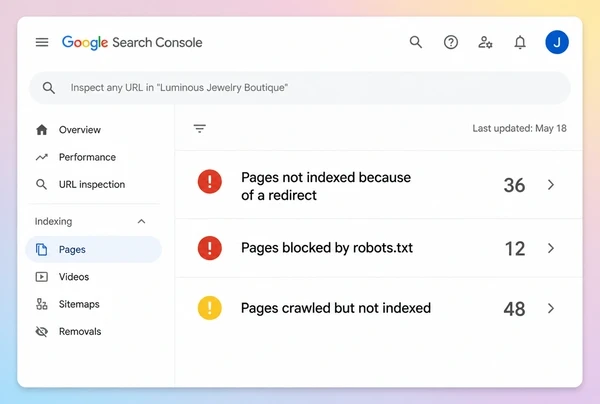This screenshot has height=404, width=600.
Task: Open URL inspection in sidebar
Action: click(x=92, y=184)
